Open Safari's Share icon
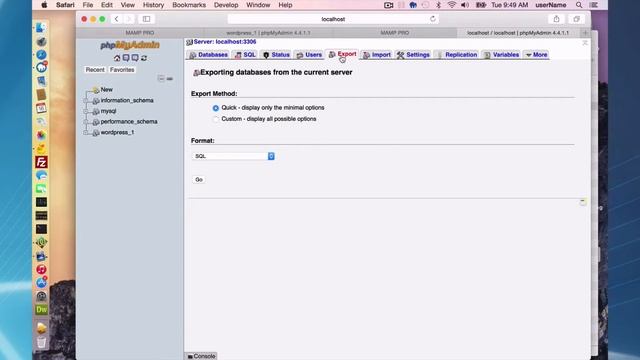Screen dimensions: 640x360 (x=556, y=19)
